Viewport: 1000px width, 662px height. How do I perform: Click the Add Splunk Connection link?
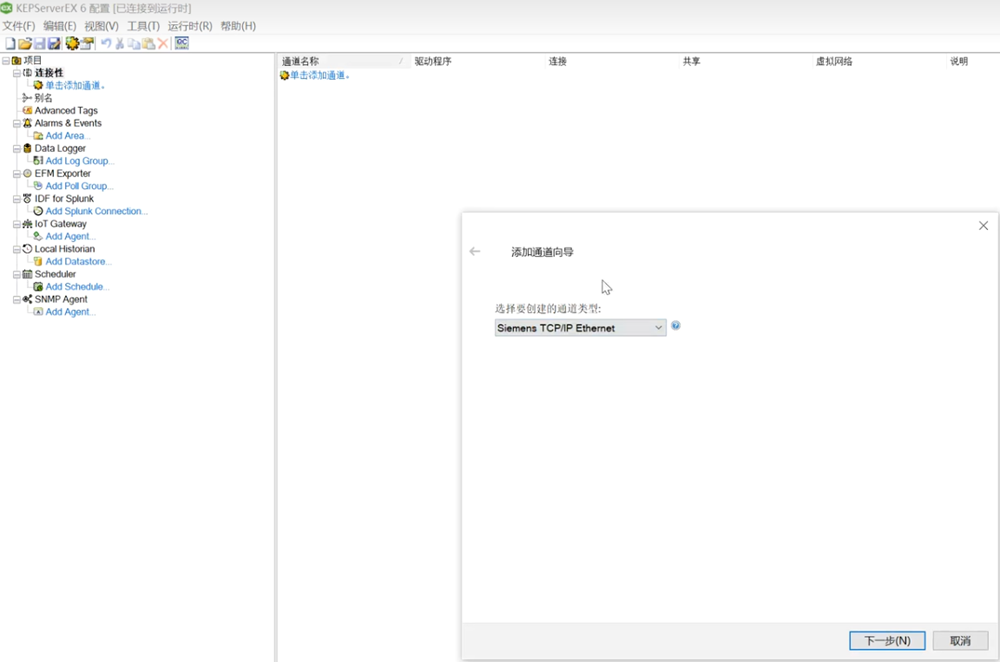coord(96,211)
